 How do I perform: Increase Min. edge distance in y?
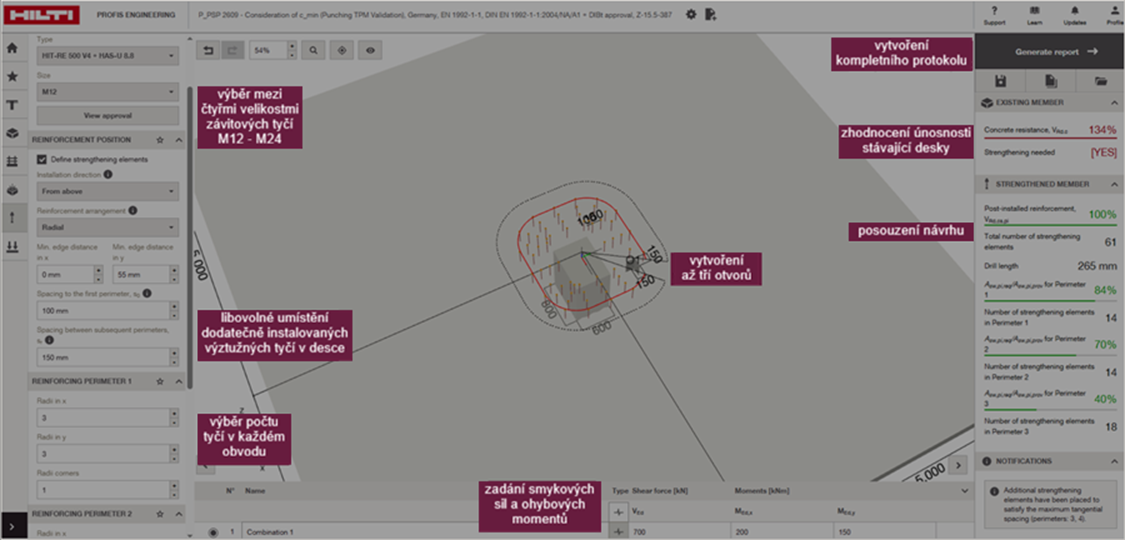(x=174, y=270)
